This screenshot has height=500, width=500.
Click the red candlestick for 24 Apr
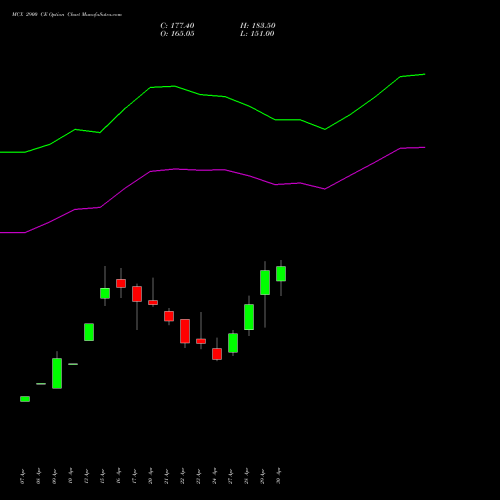pos(217,354)
